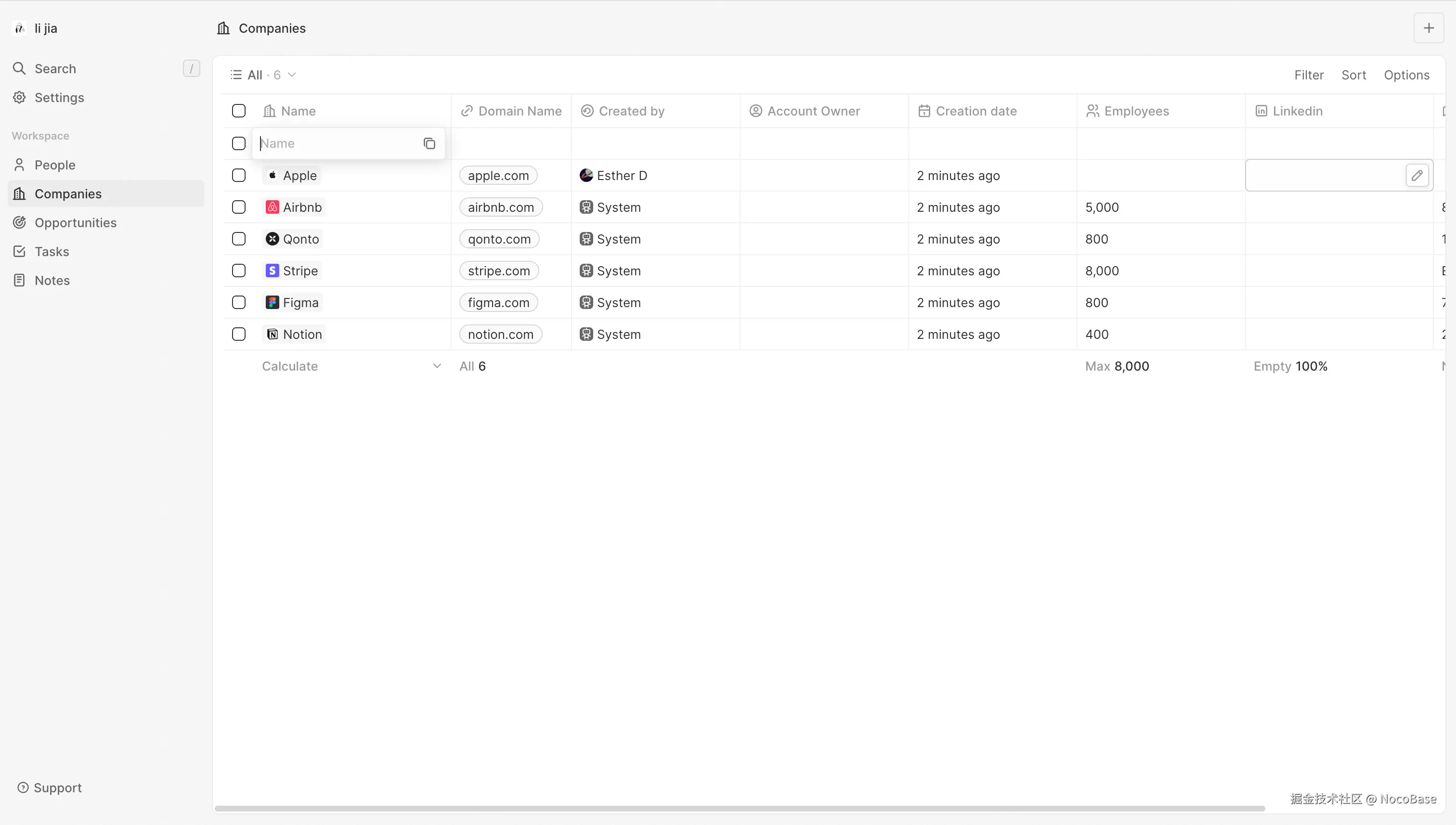Click the plus icon to add company
The image size is (1456, 825).
pyautogui.click(x=1429, y=28)
